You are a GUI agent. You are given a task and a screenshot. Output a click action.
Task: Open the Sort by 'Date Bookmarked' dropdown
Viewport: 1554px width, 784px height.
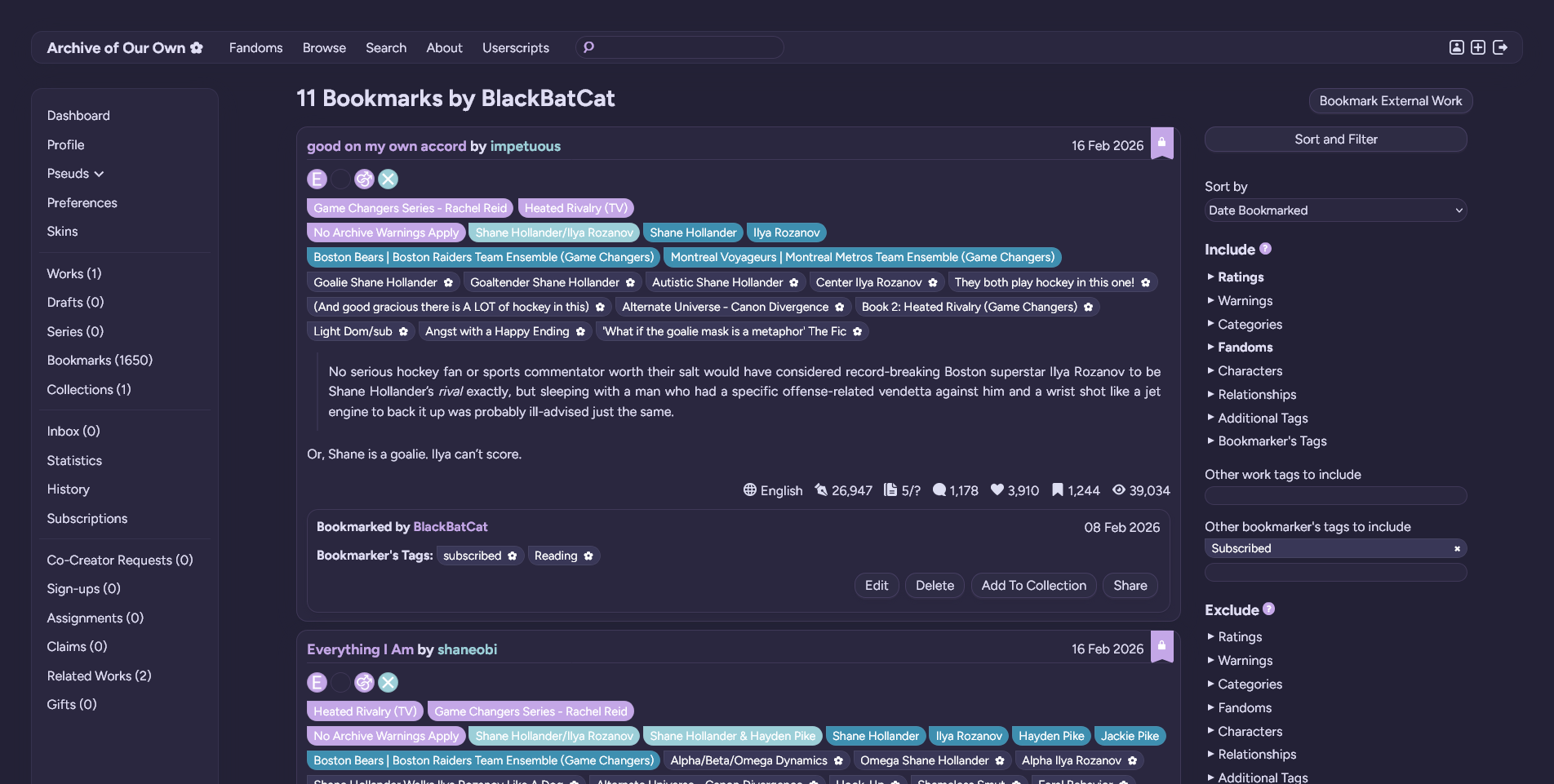(1335, 210)
